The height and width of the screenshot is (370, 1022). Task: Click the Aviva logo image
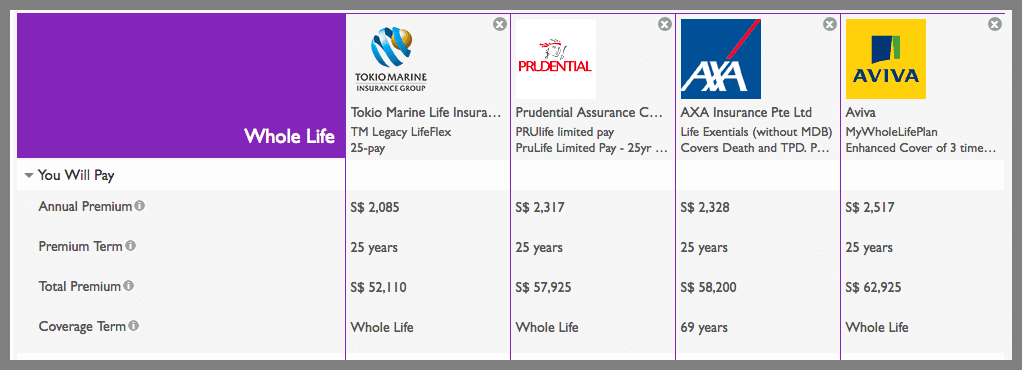[886, 59]
